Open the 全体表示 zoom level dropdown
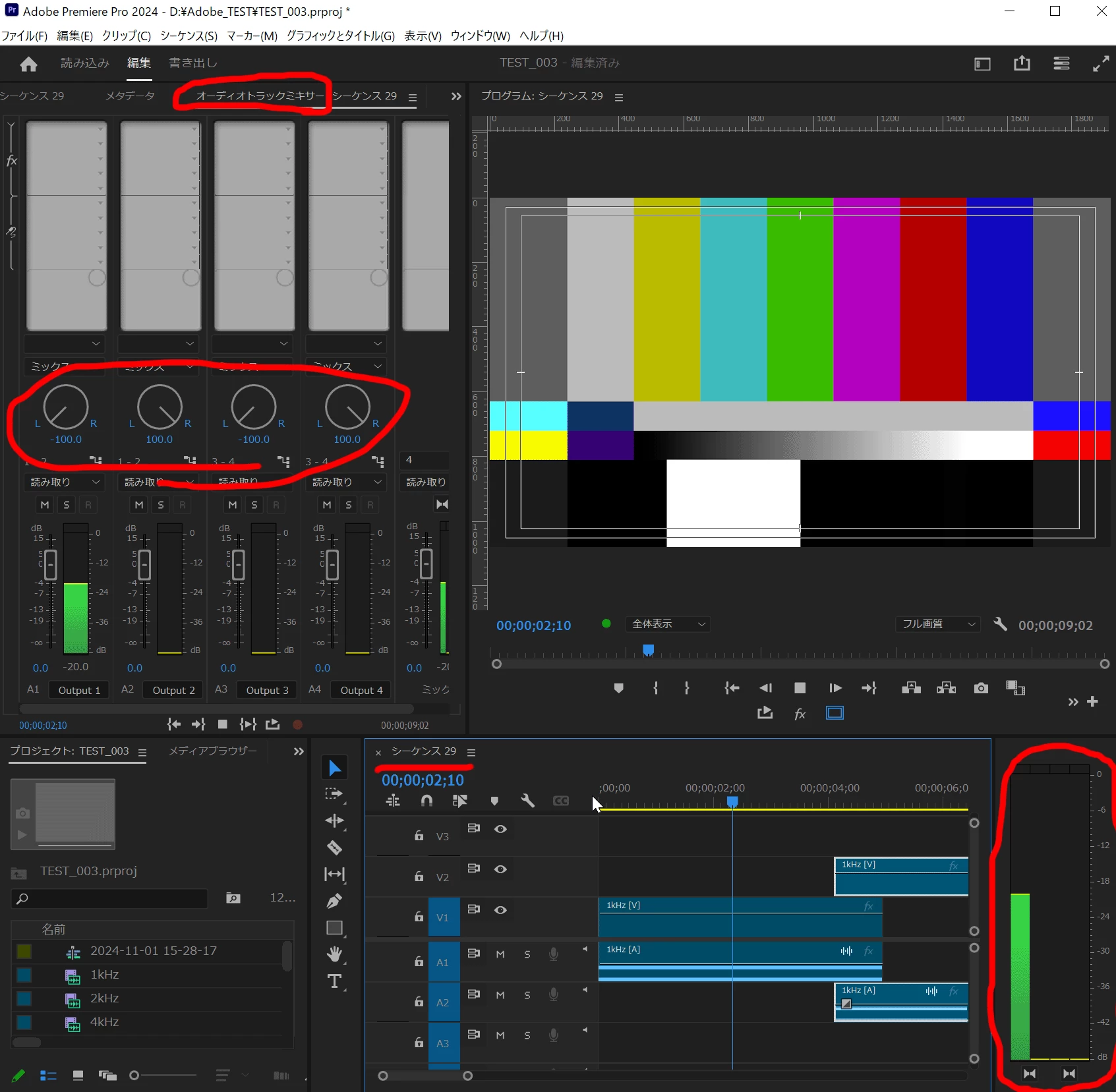 668,624
